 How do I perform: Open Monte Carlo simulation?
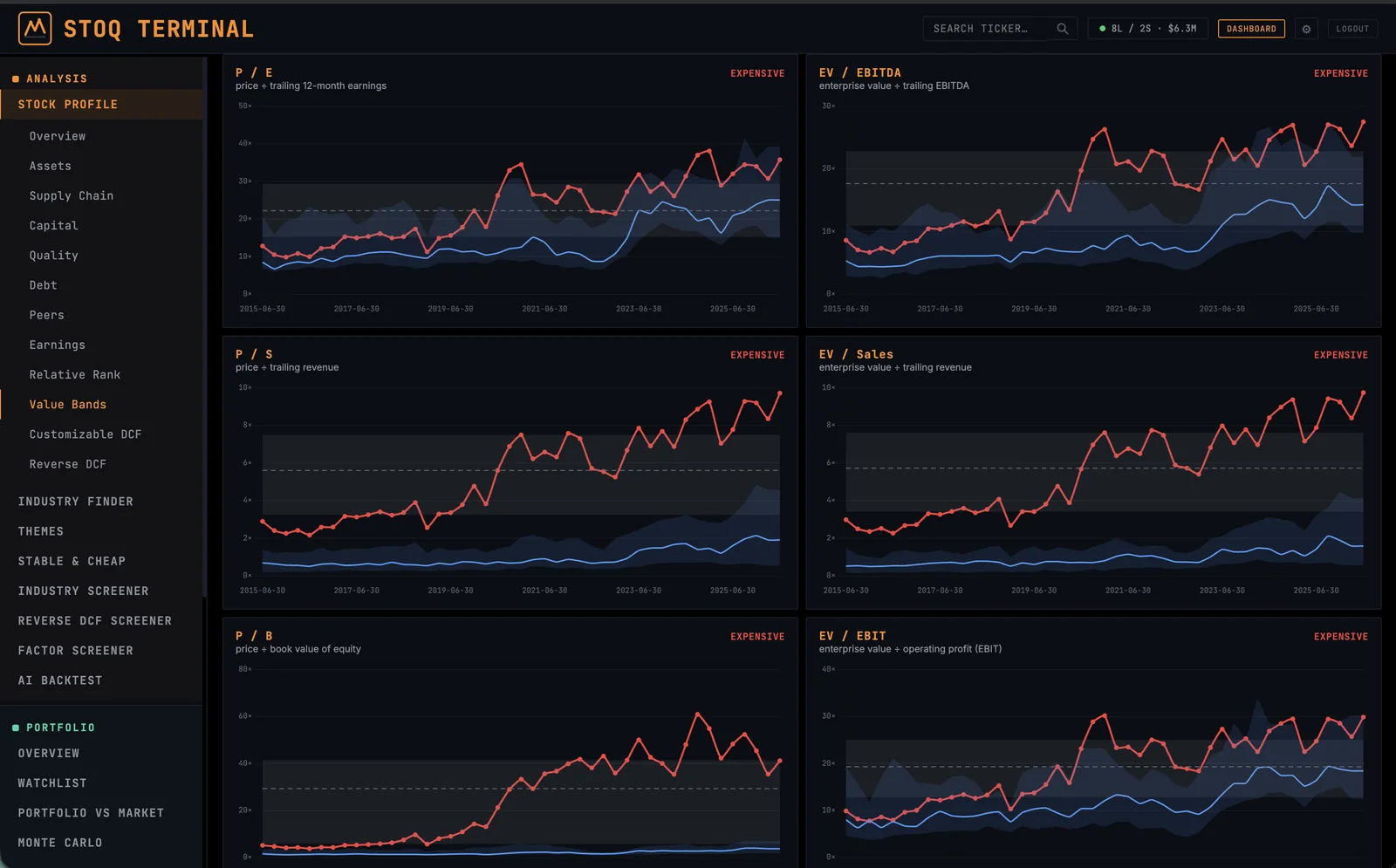(60, 843)
